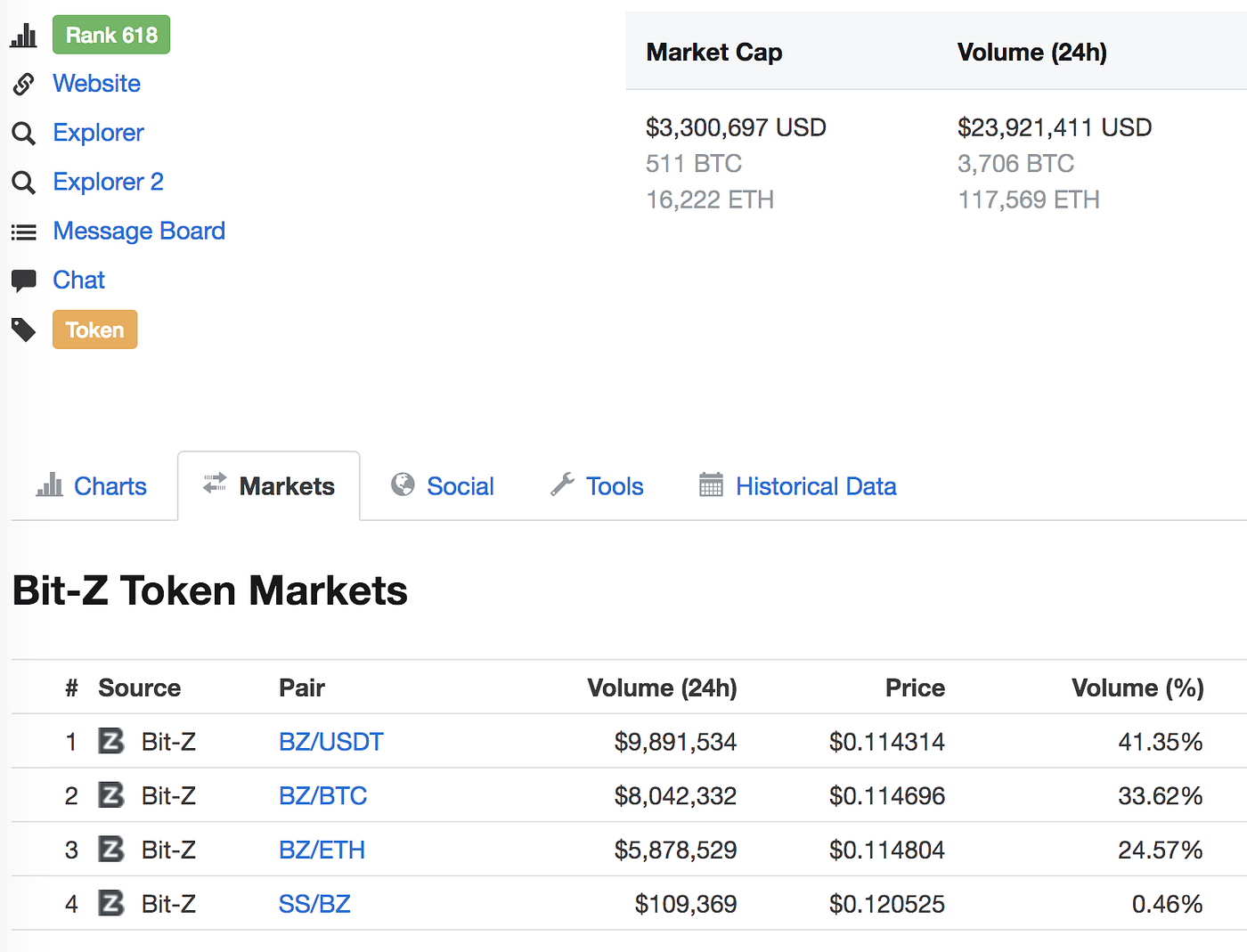
Task: Click the exchange arrows icon on Markets tab
Action: 215,483
